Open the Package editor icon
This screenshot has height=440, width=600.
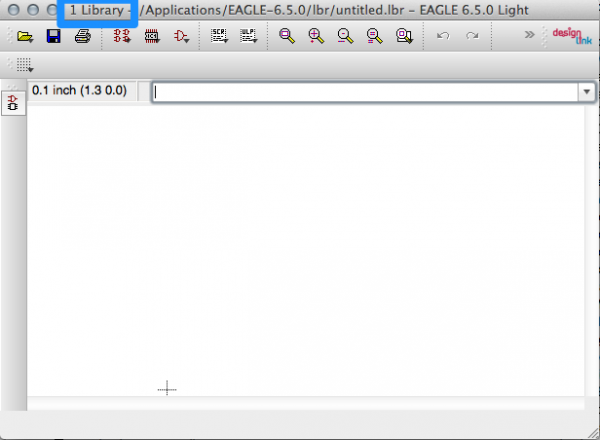152,36
